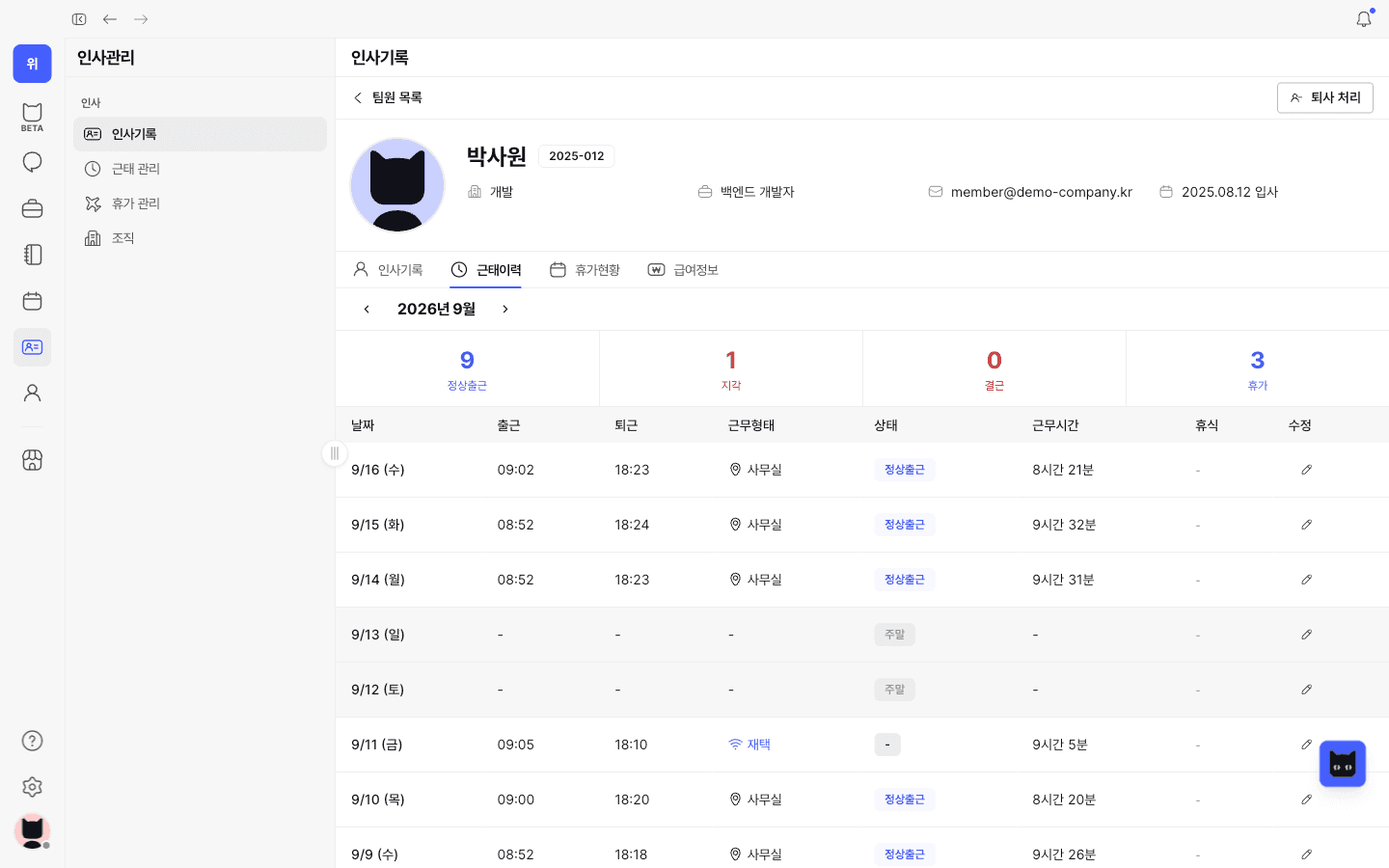Click the sidebar resize handle

tap(335, 453)
